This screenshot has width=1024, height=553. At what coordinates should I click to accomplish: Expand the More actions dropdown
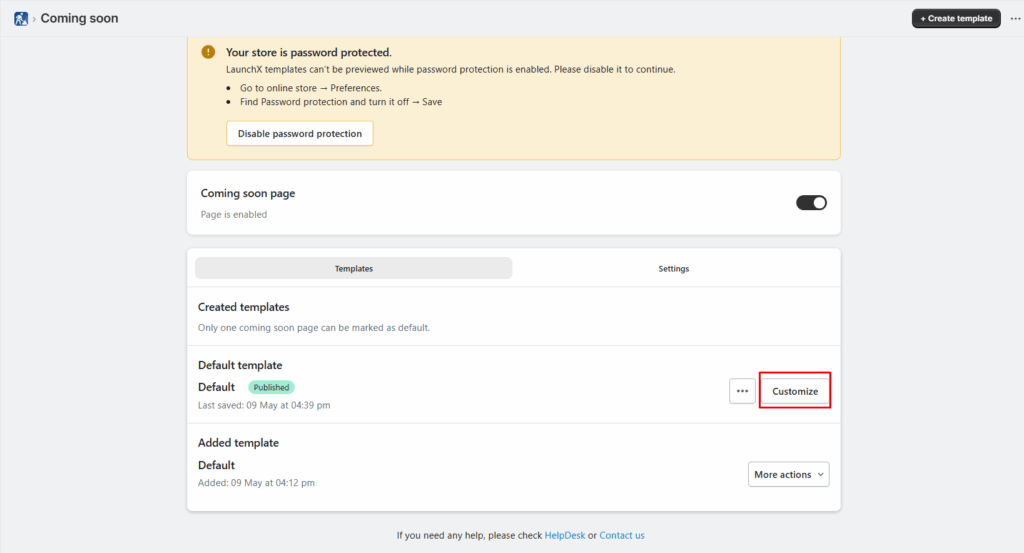tap(788, 474)
